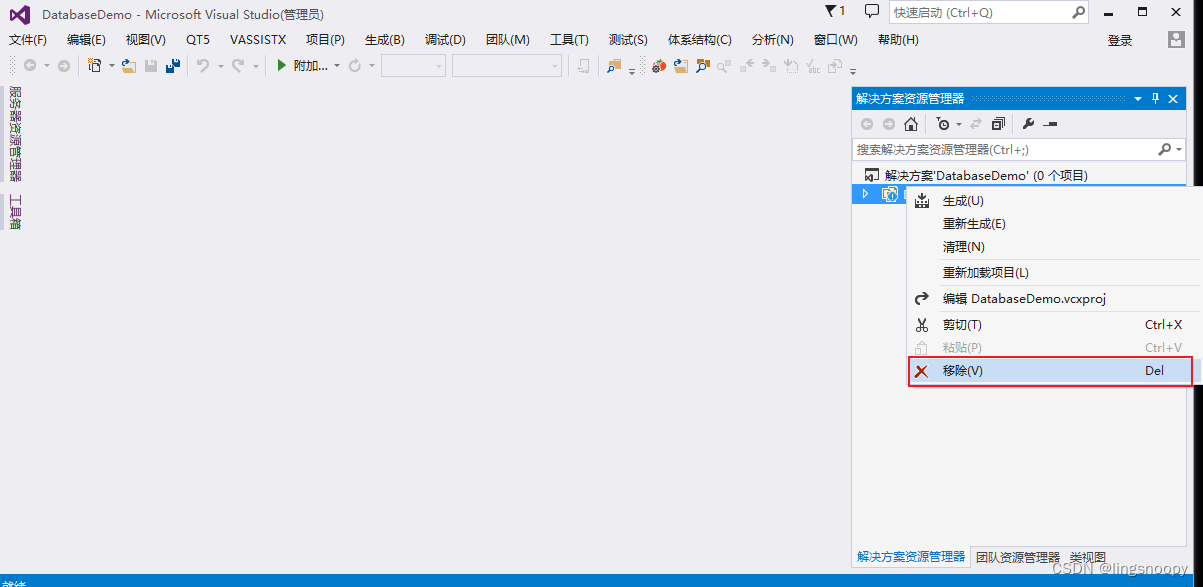Screen dimensions: 1203x587
Task: Expand the unloaded project tree node
Action: tap(866, 194)
